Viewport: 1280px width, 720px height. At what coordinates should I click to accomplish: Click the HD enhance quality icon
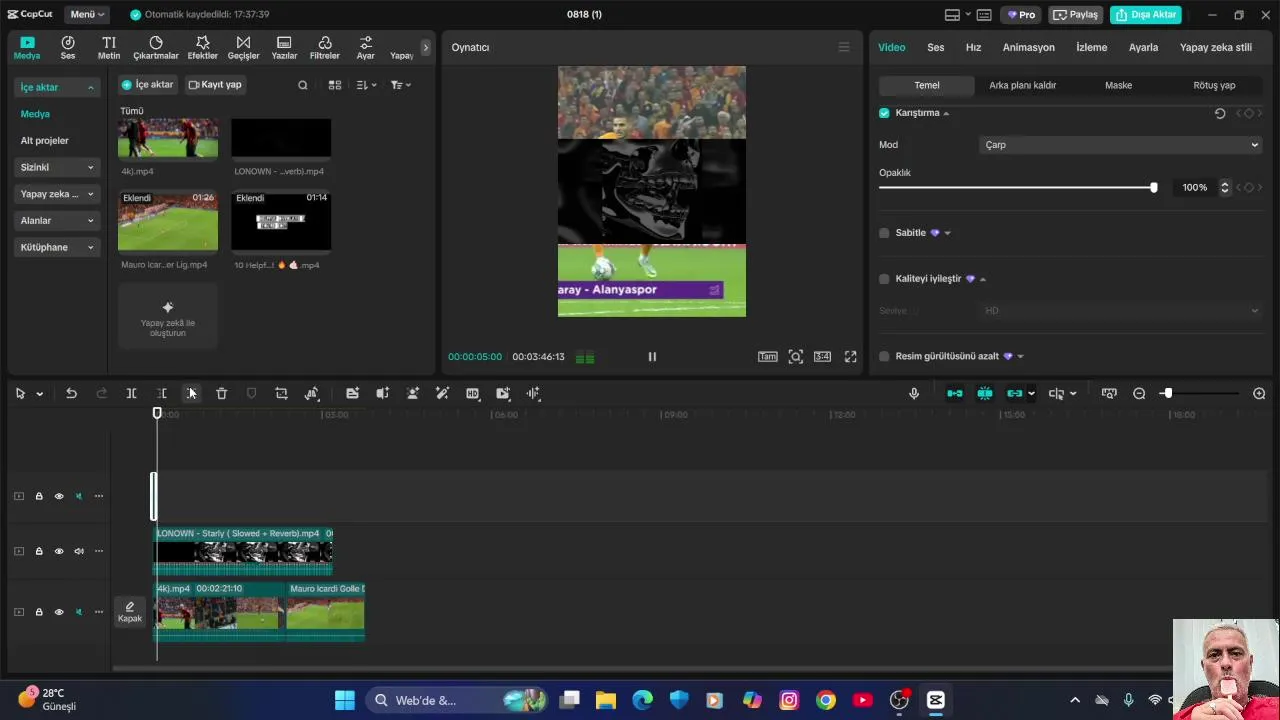point(472,394)
